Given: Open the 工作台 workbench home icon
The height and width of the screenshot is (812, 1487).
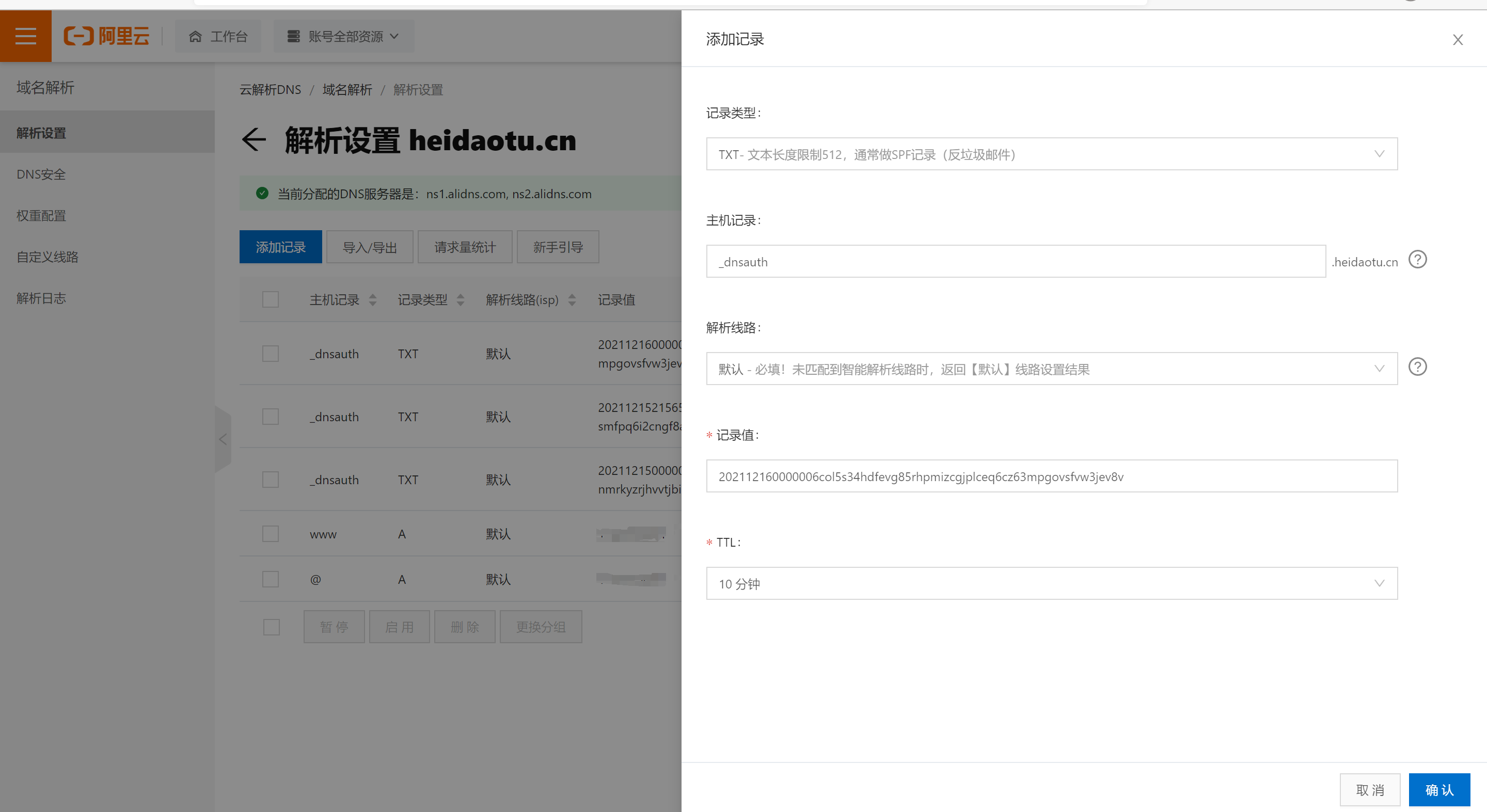Looking at the screenshot, I should (x=195, y=36).
